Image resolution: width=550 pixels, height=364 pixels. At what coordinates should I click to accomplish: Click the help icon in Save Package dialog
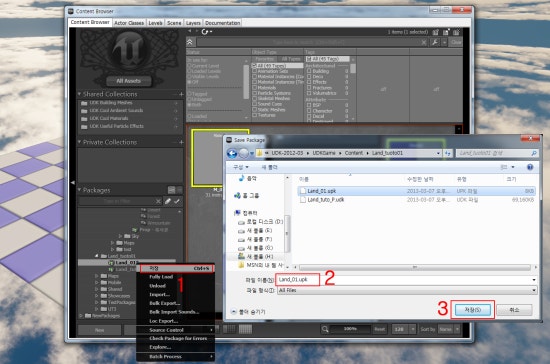530,167
